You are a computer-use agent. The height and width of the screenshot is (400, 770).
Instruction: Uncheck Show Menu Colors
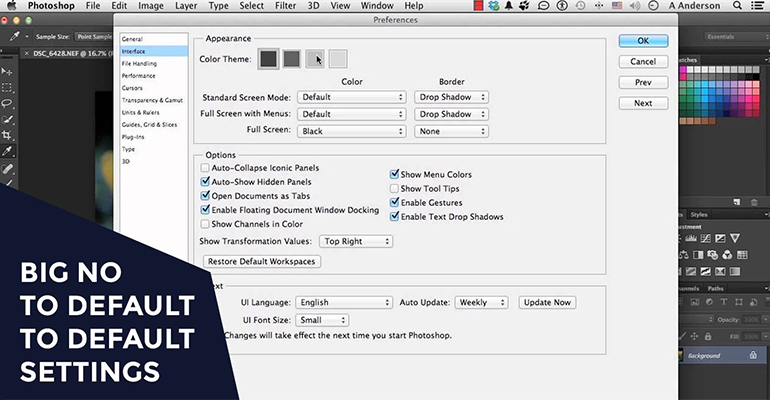coord(394,174)
